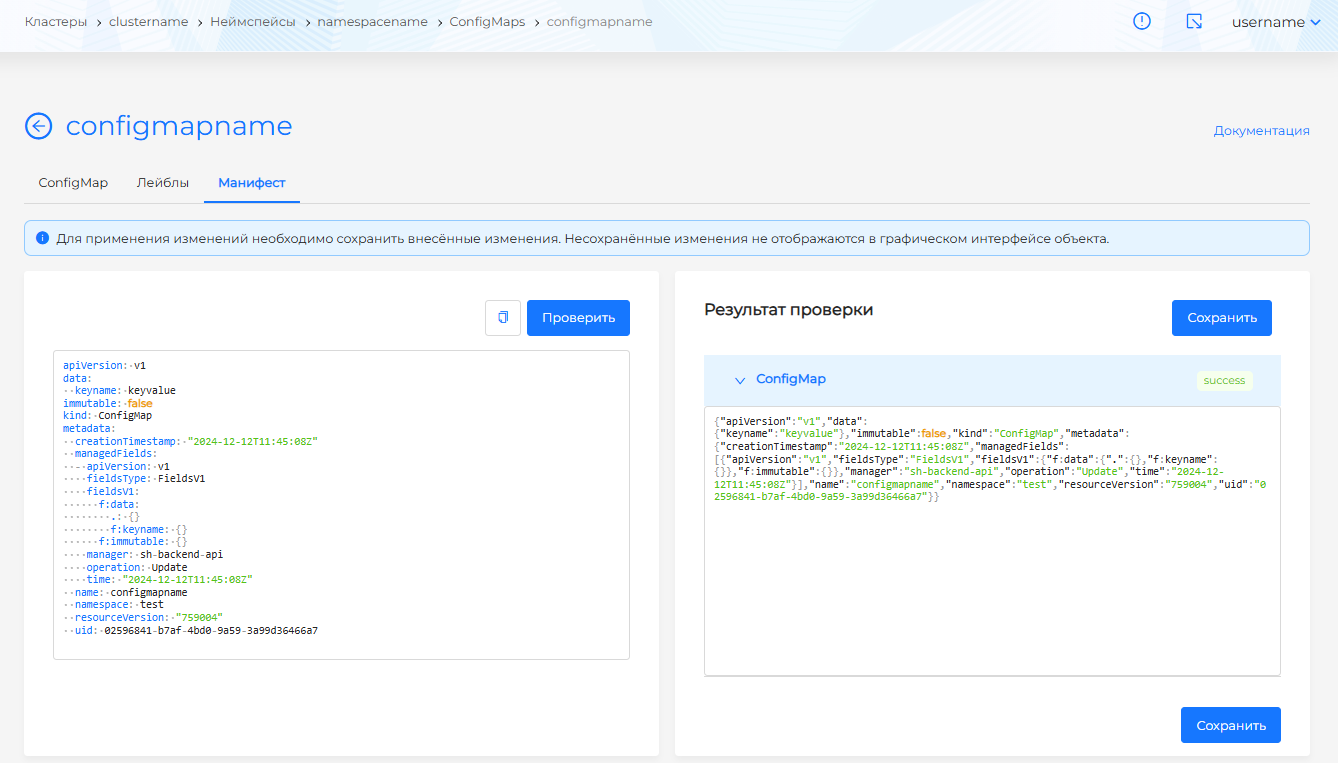1338x763 pixels.
Task: Go to ConfigMaps breadcrumb link
Action: (x=487, y=21)
